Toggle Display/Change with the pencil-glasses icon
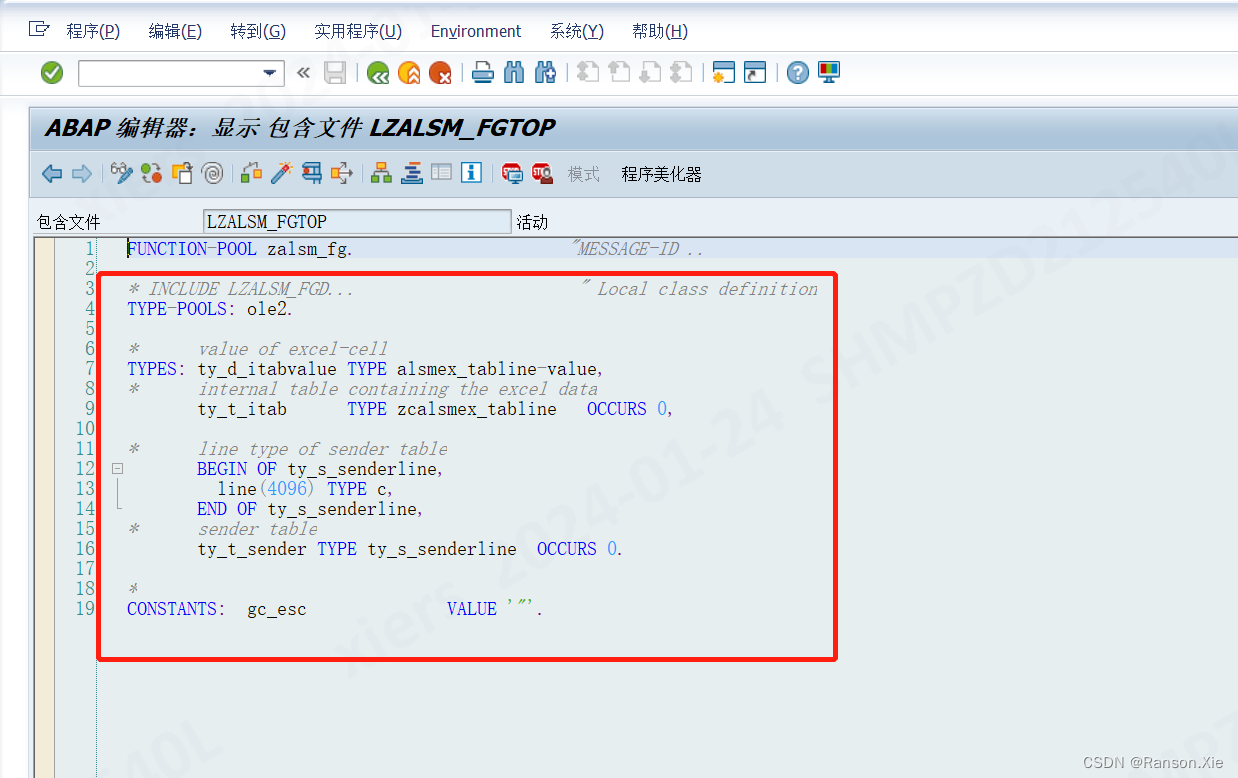The height and width of the screenshot is (778, 1238). pyautogui.click(x=121, y=173)
